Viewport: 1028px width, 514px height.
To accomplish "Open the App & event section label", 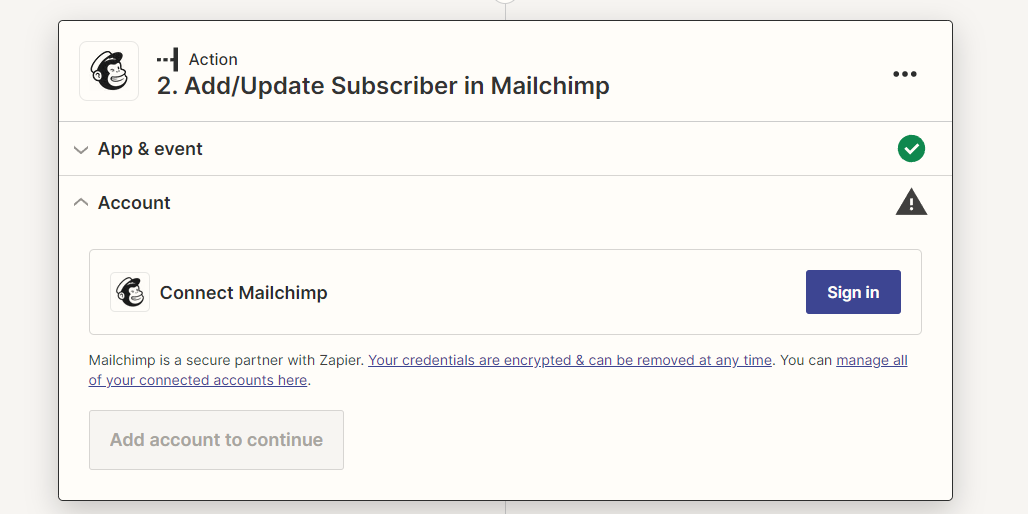I will click(150, 149).
